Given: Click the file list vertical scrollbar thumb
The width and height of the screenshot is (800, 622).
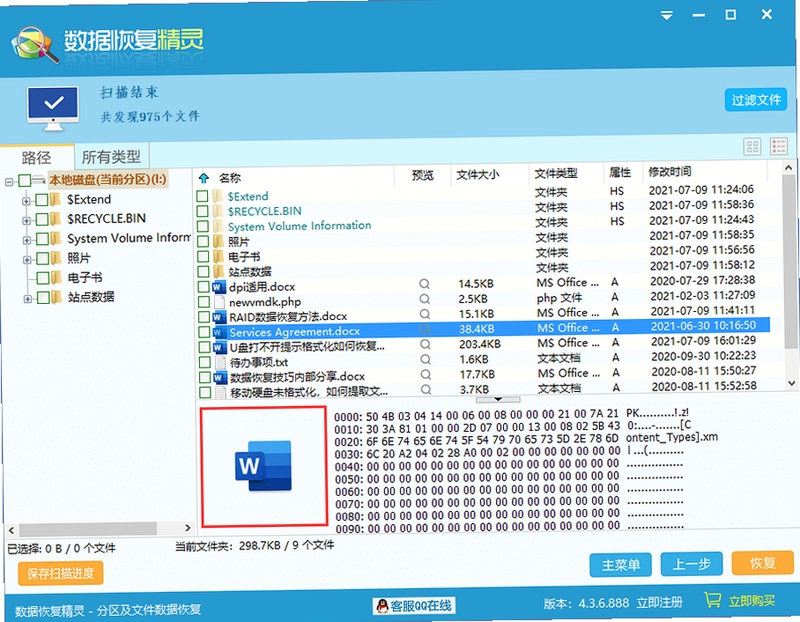Looking at the screenshot, I should point(789,262).
